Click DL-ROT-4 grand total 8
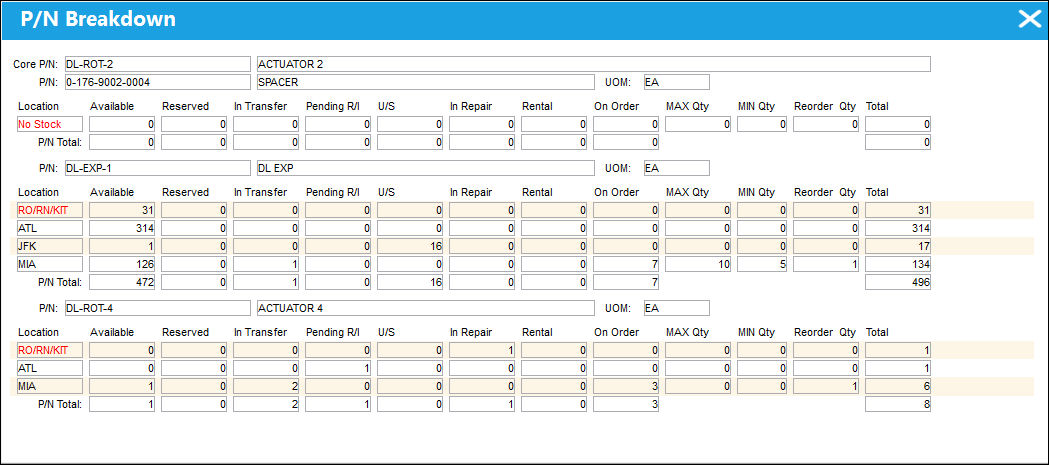Viewport: 1049px width, 465px height. tap(898, 404)
